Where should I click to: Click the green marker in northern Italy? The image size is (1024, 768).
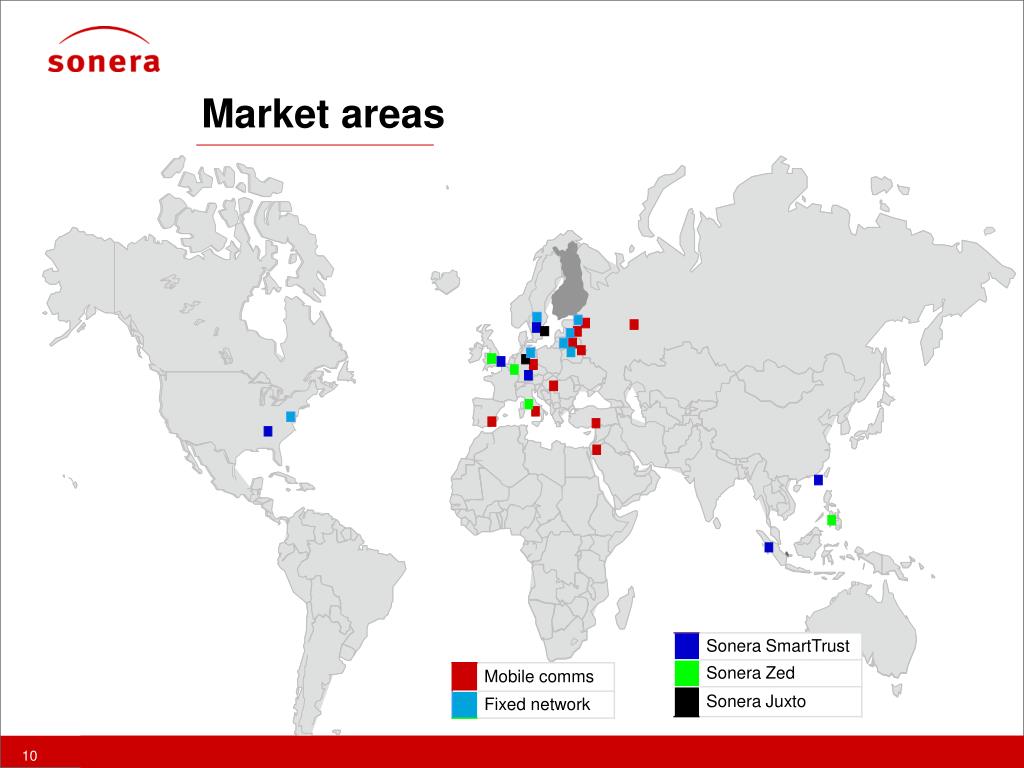pos(529,404)
